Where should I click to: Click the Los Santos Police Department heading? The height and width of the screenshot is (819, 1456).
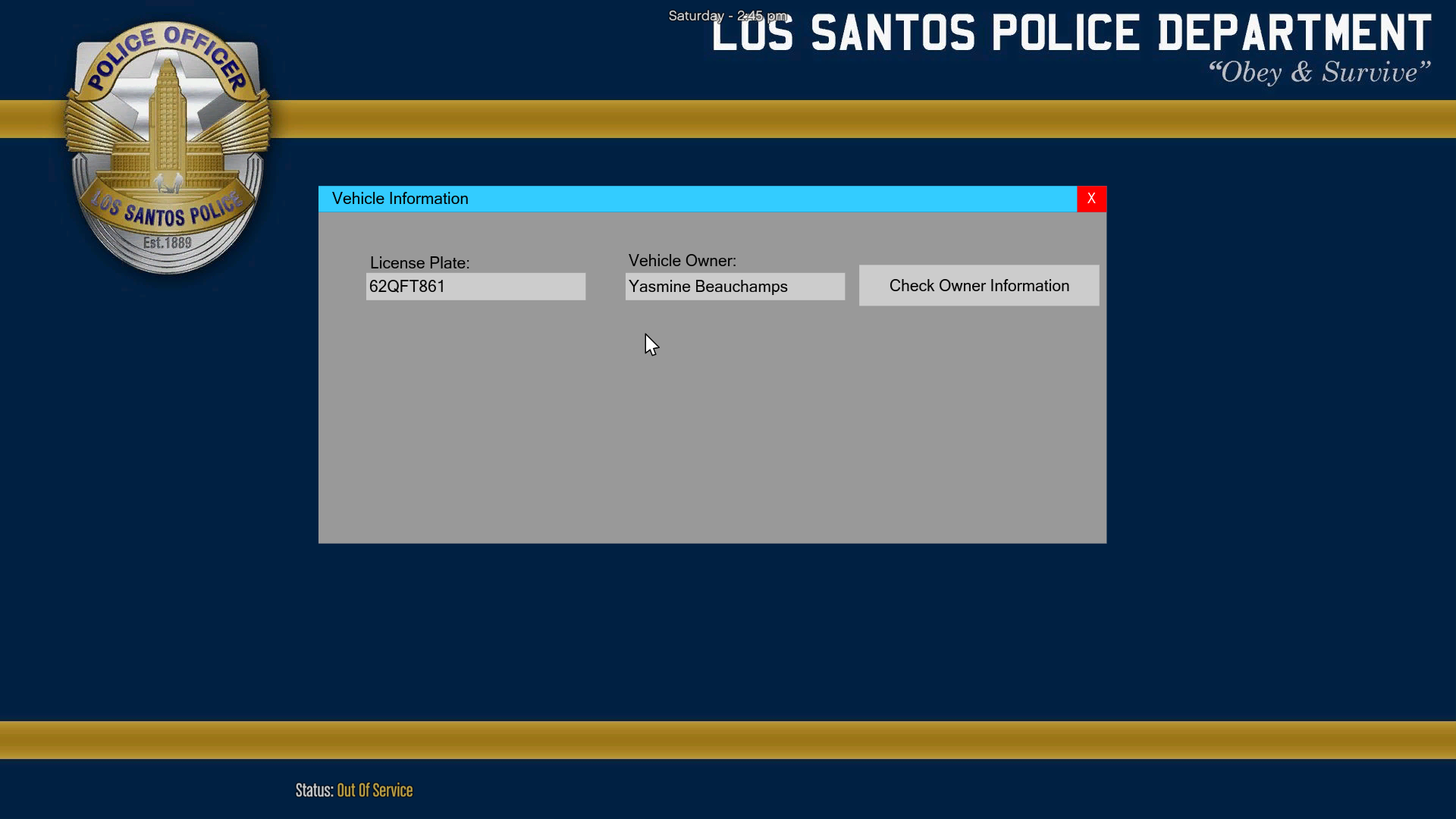pyautogui.click(x=1071, y=35)
